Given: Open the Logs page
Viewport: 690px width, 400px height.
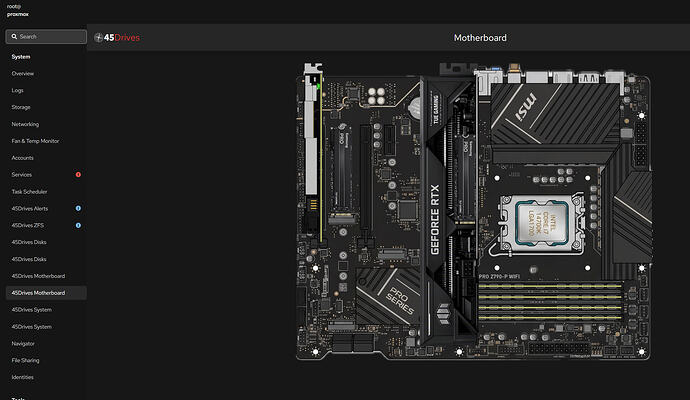Looking at the screenshot, I should pyautogui.click(x=18, y=90).
